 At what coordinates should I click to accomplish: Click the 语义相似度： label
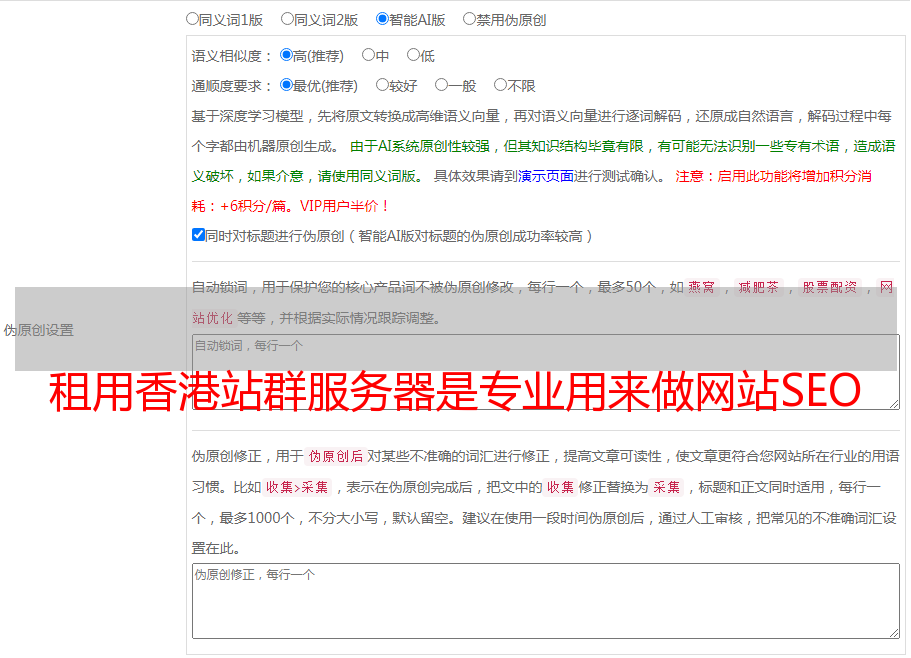[x=232, y=56]
